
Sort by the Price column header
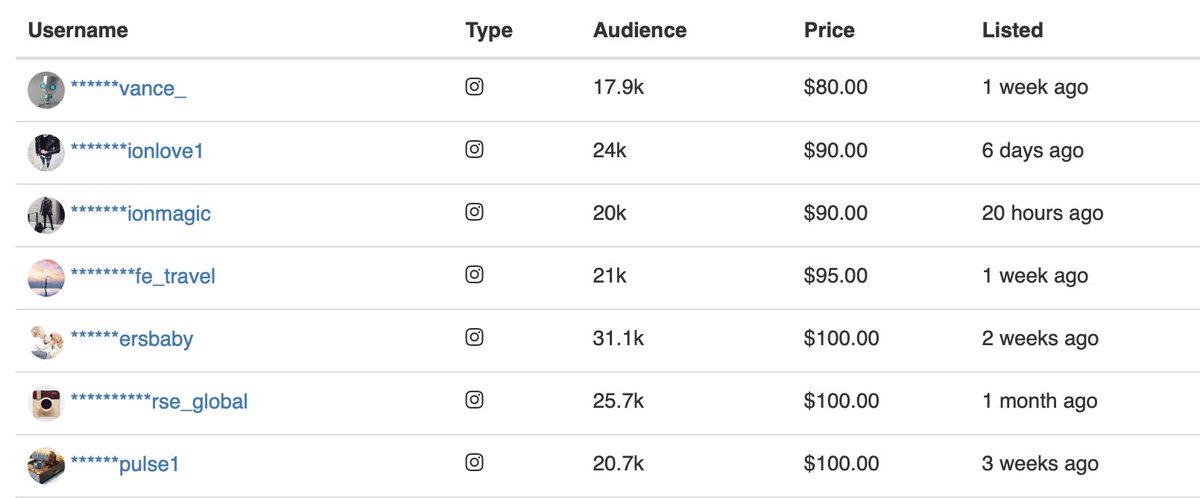pos(829,30)
